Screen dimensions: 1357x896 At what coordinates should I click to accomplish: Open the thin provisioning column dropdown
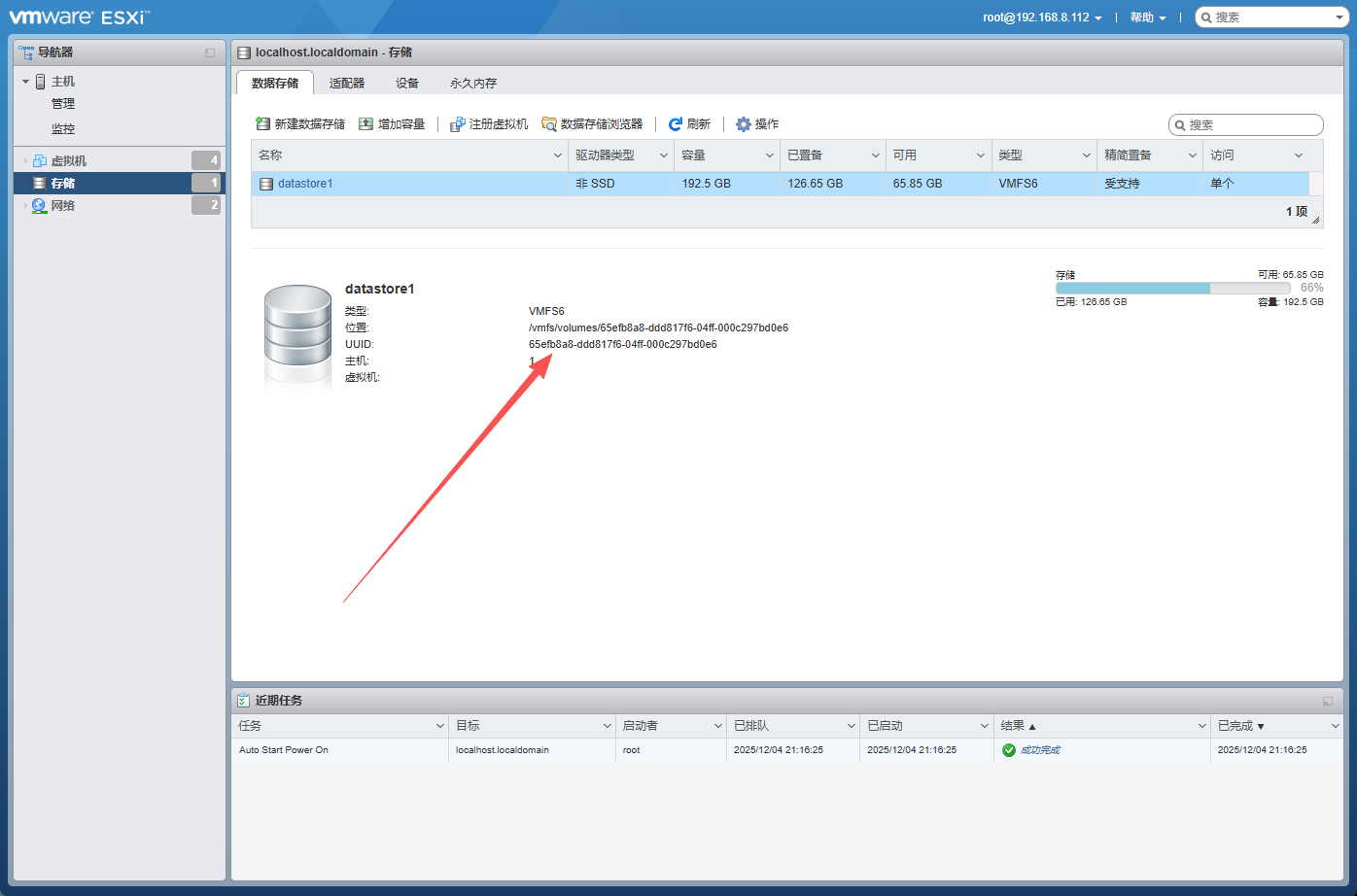pyautogui.click(x=1193, y=155)
